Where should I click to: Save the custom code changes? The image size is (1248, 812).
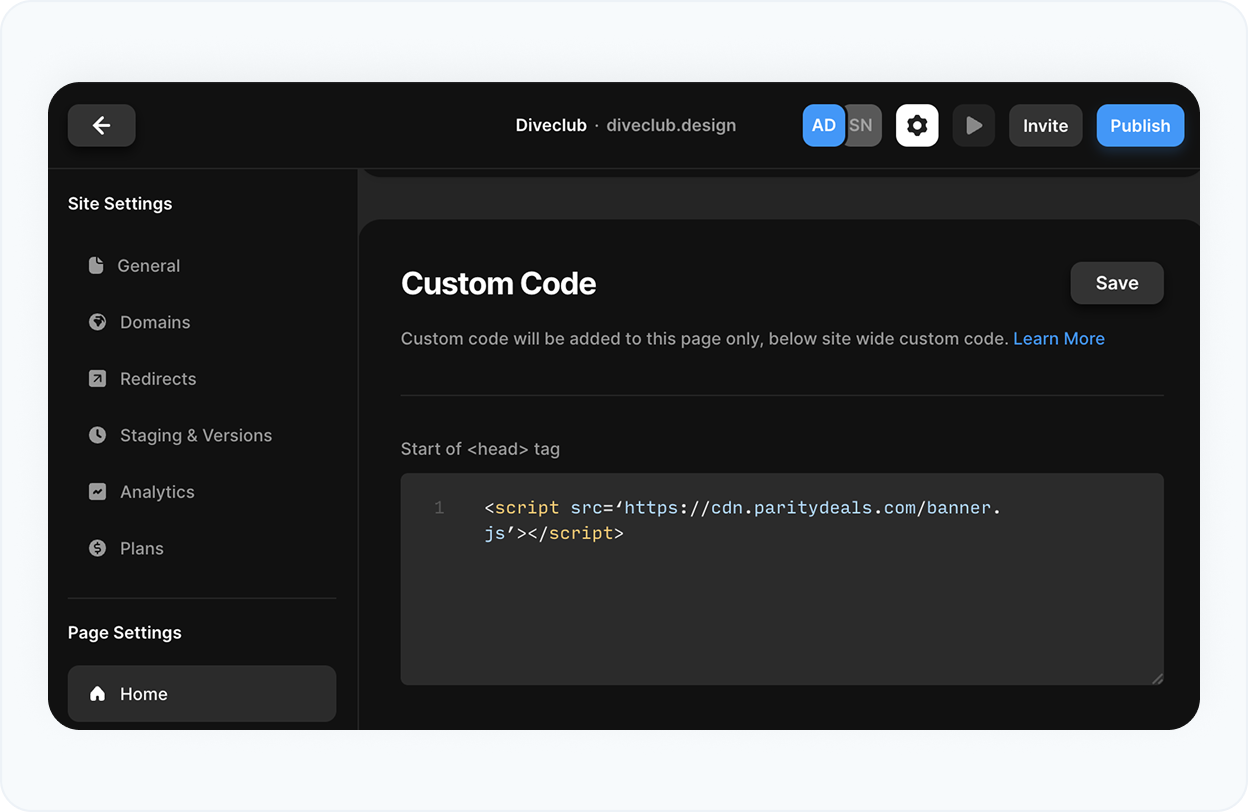1116,283
